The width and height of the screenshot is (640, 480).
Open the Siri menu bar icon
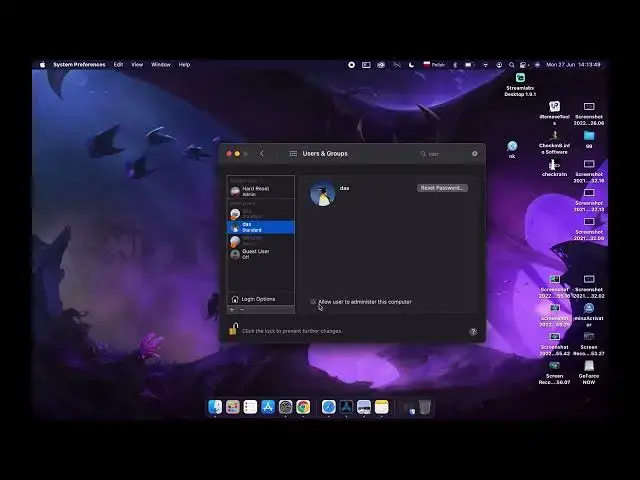[538, 64]
